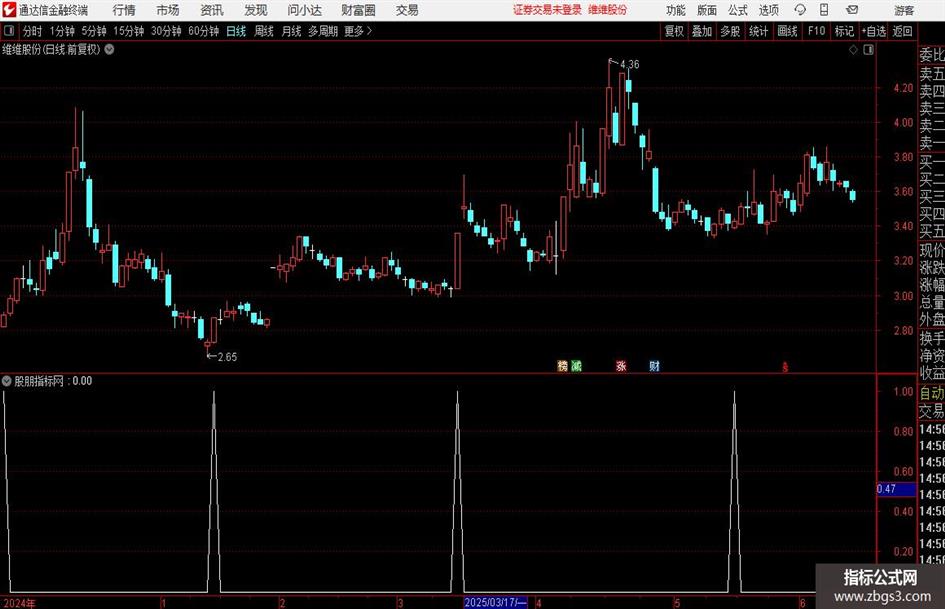Click the red 维维股份 text in title bar
Screen dimensions: 945x609
[x=608, y=10]
